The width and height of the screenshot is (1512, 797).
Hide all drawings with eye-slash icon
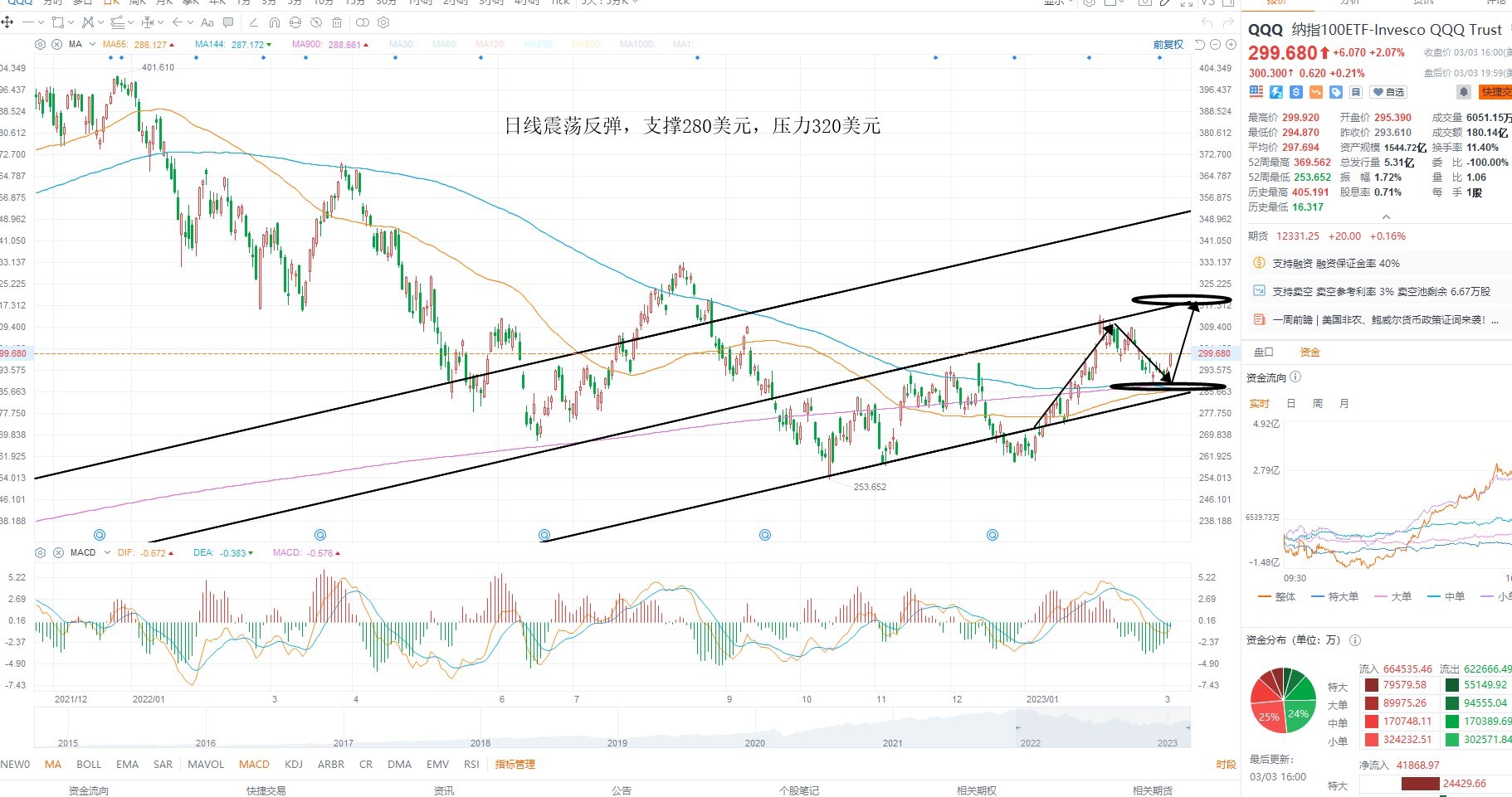pyautogui.click(x=316, y=22)
